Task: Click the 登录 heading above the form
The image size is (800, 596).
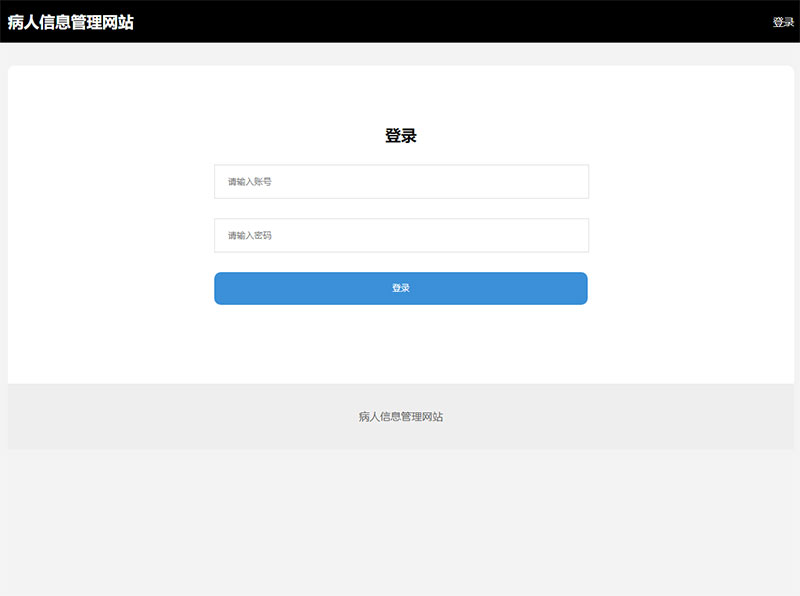Action: pyautogui.click(x=401, y=136)
